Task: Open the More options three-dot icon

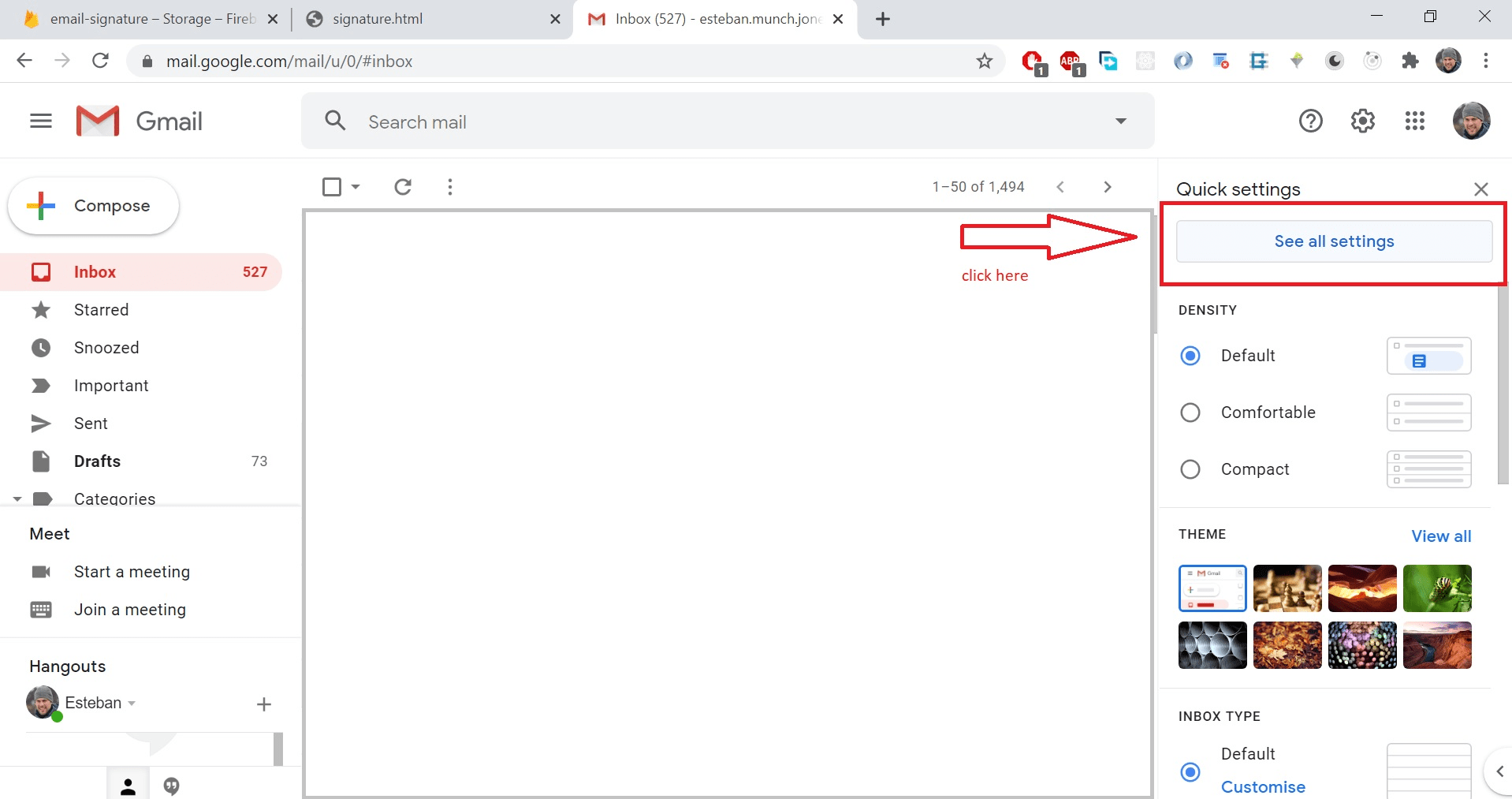Action: point(450,187)
